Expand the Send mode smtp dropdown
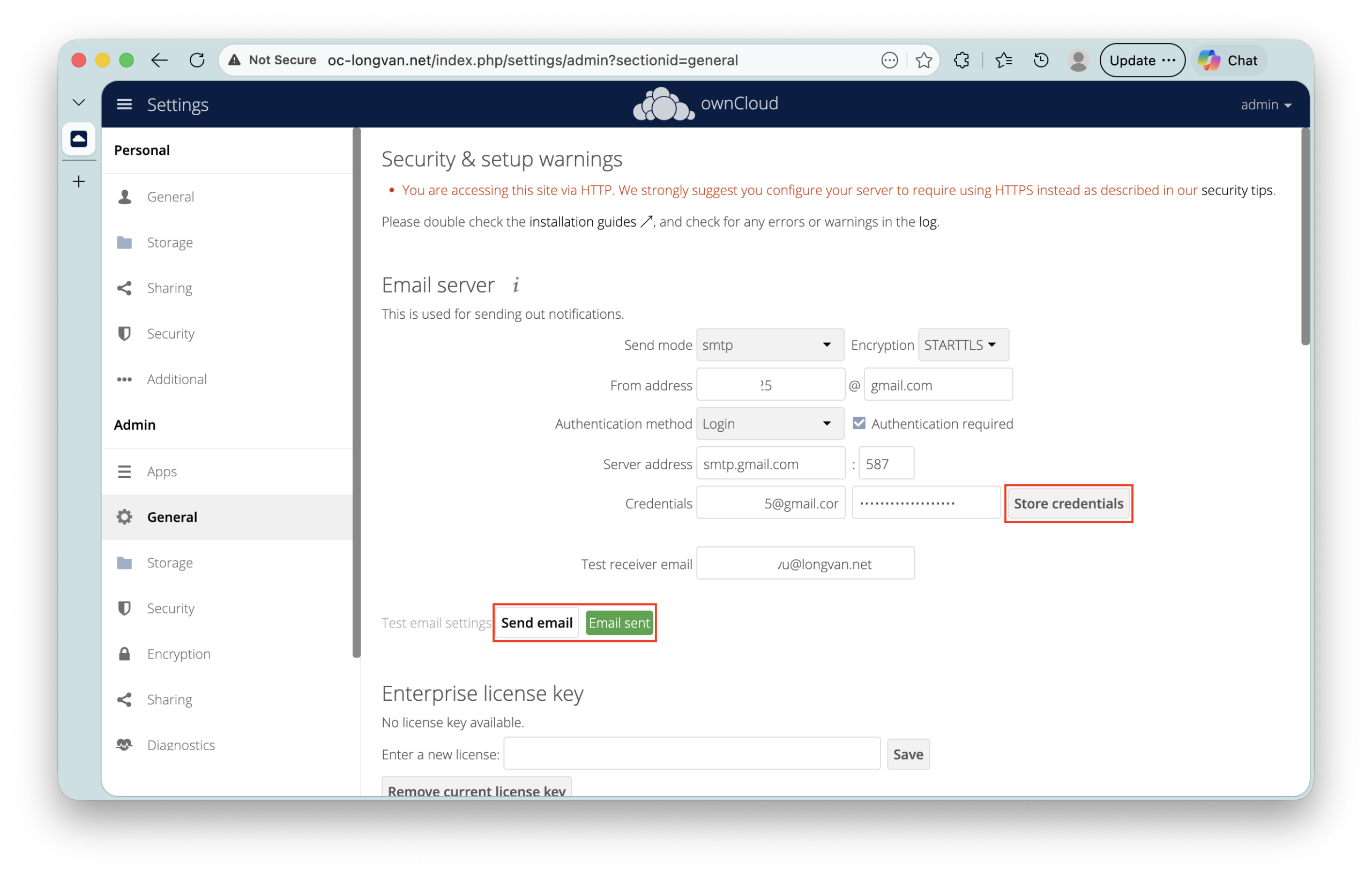The image size is (1372, 877). coord(769,345)
